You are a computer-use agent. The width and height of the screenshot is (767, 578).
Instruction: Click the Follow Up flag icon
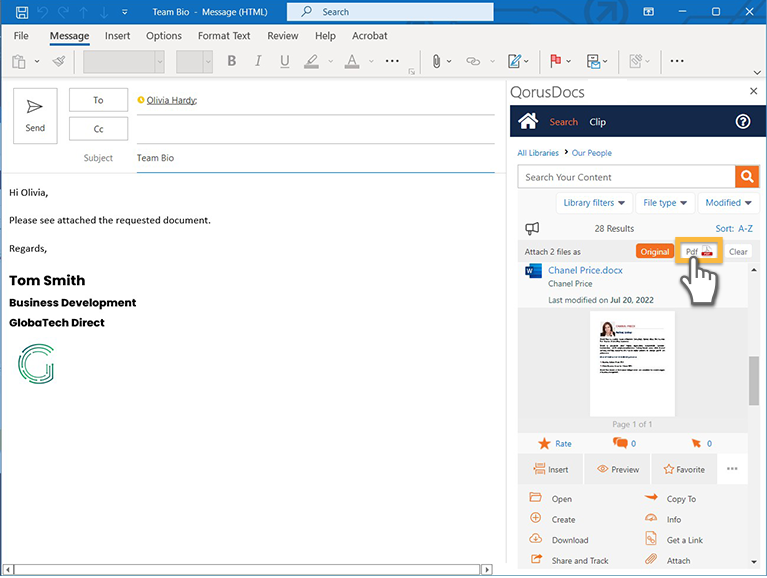point(556,61)
